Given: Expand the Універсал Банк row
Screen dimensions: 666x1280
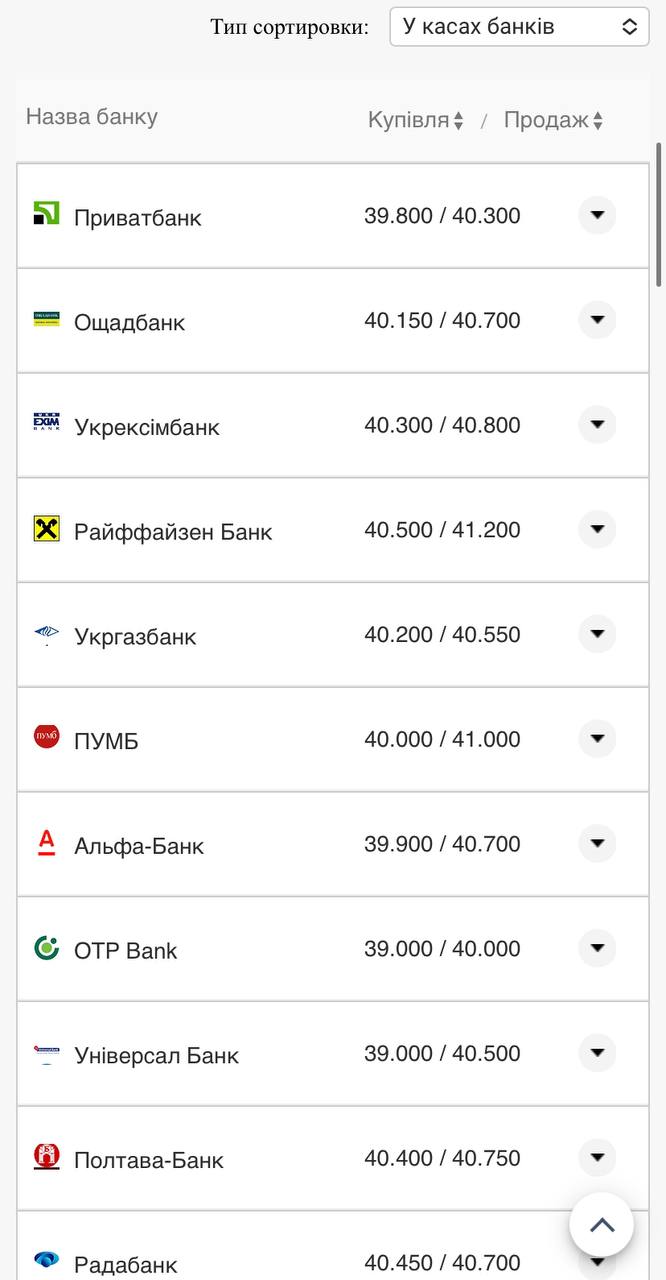Looking at the screenshot, I should click(597, 1053).
